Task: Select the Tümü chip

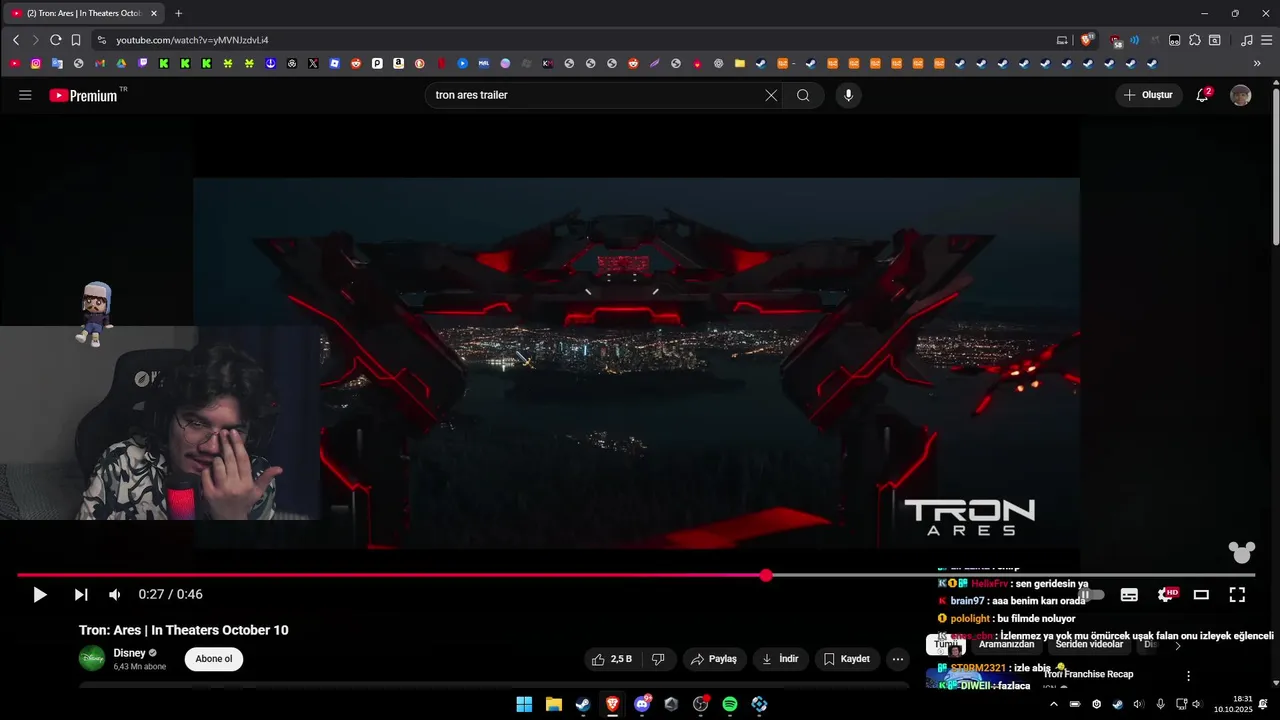Action: pyautogui.click(x=946, y=645)
